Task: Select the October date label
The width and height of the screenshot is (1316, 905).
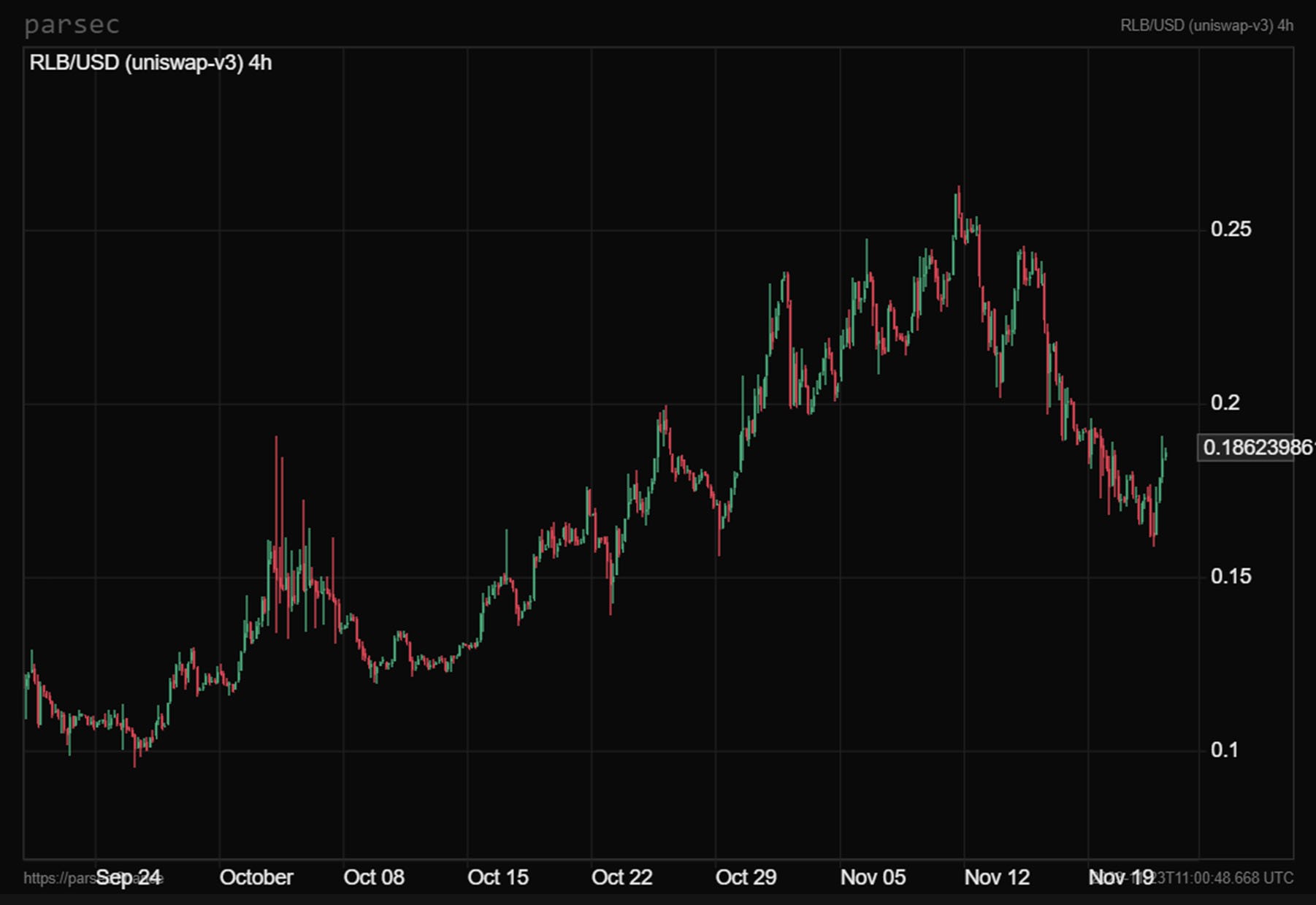Action: pyautogui.click(x=256, y=877)
